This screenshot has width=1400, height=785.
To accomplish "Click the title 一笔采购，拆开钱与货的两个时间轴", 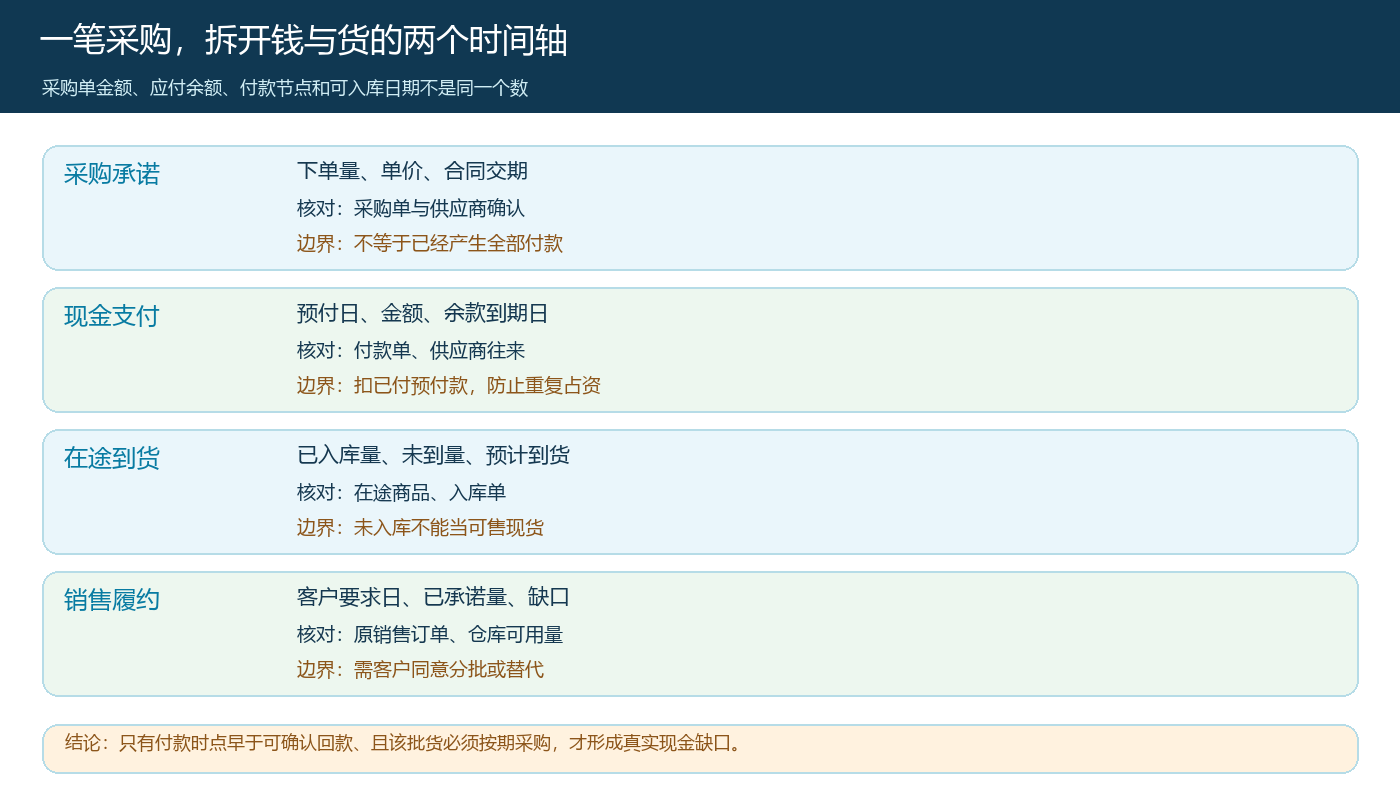I will 304,41.
